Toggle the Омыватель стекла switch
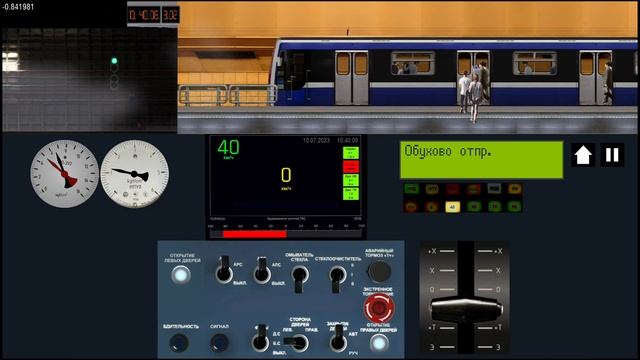640x360 pixels. pyautogui.click(x=299, y=279)
